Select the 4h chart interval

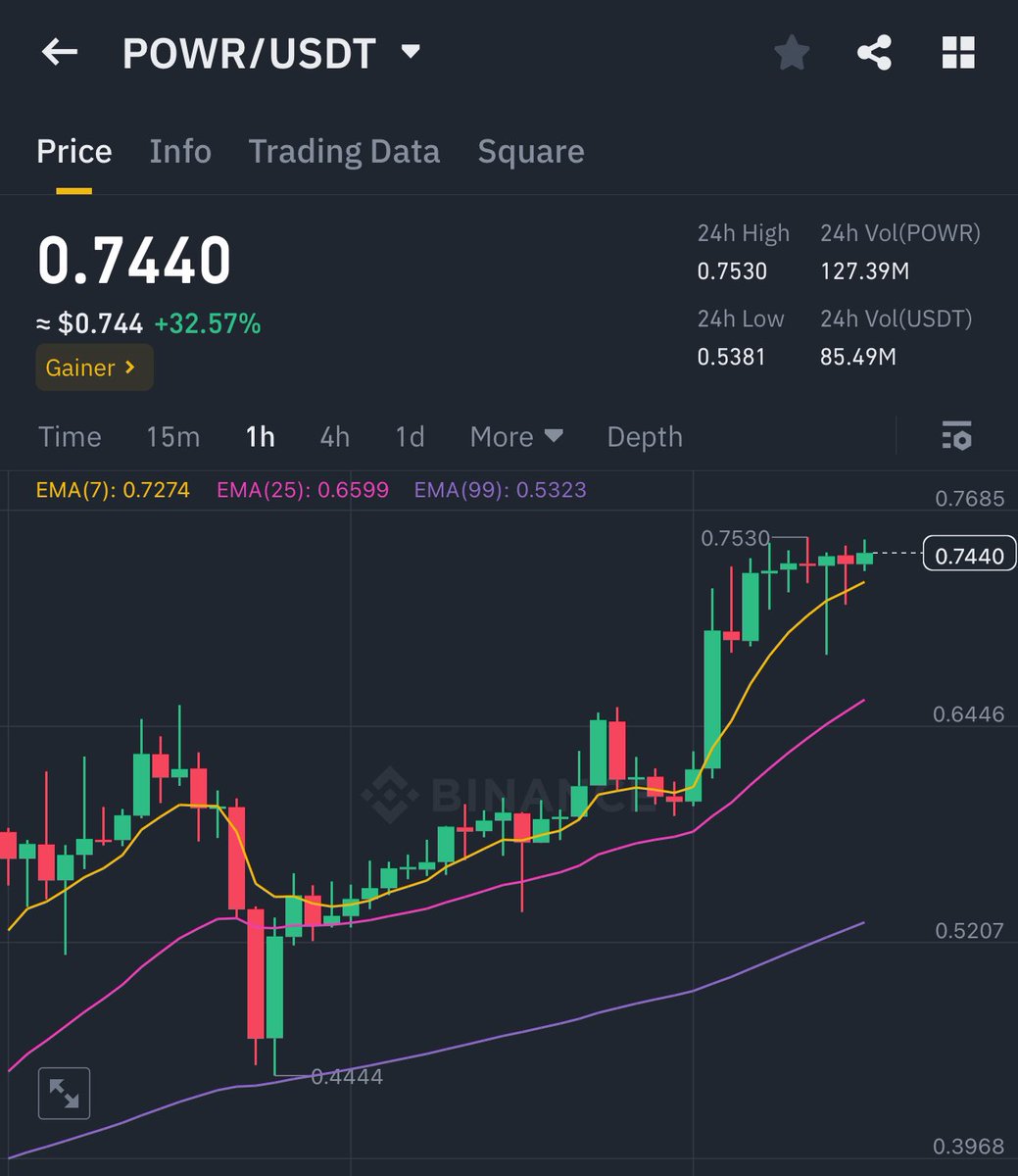tap(334, 436)
